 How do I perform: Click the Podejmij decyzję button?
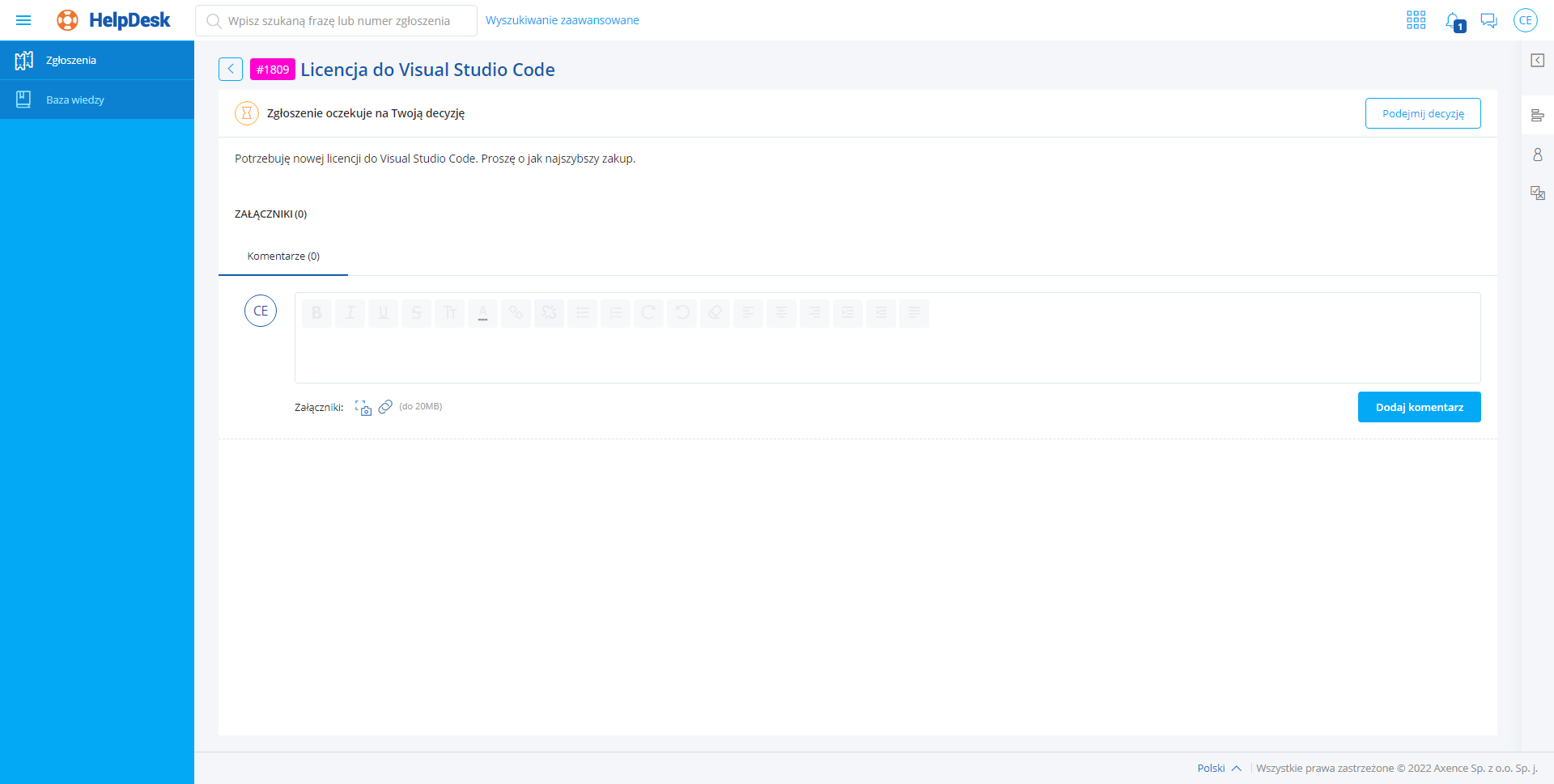pos(1422,113)
